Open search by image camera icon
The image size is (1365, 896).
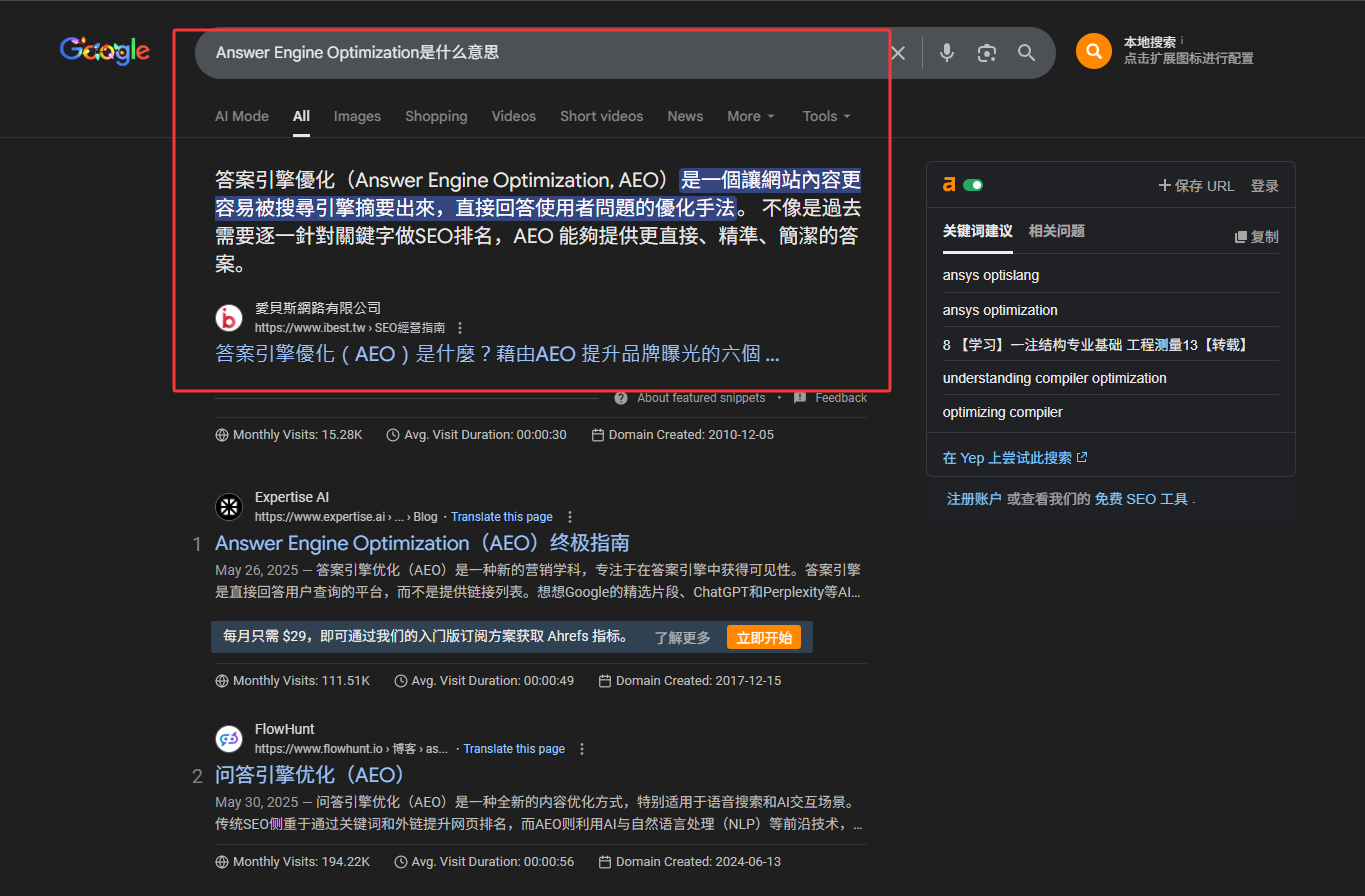tap(987, 53)
